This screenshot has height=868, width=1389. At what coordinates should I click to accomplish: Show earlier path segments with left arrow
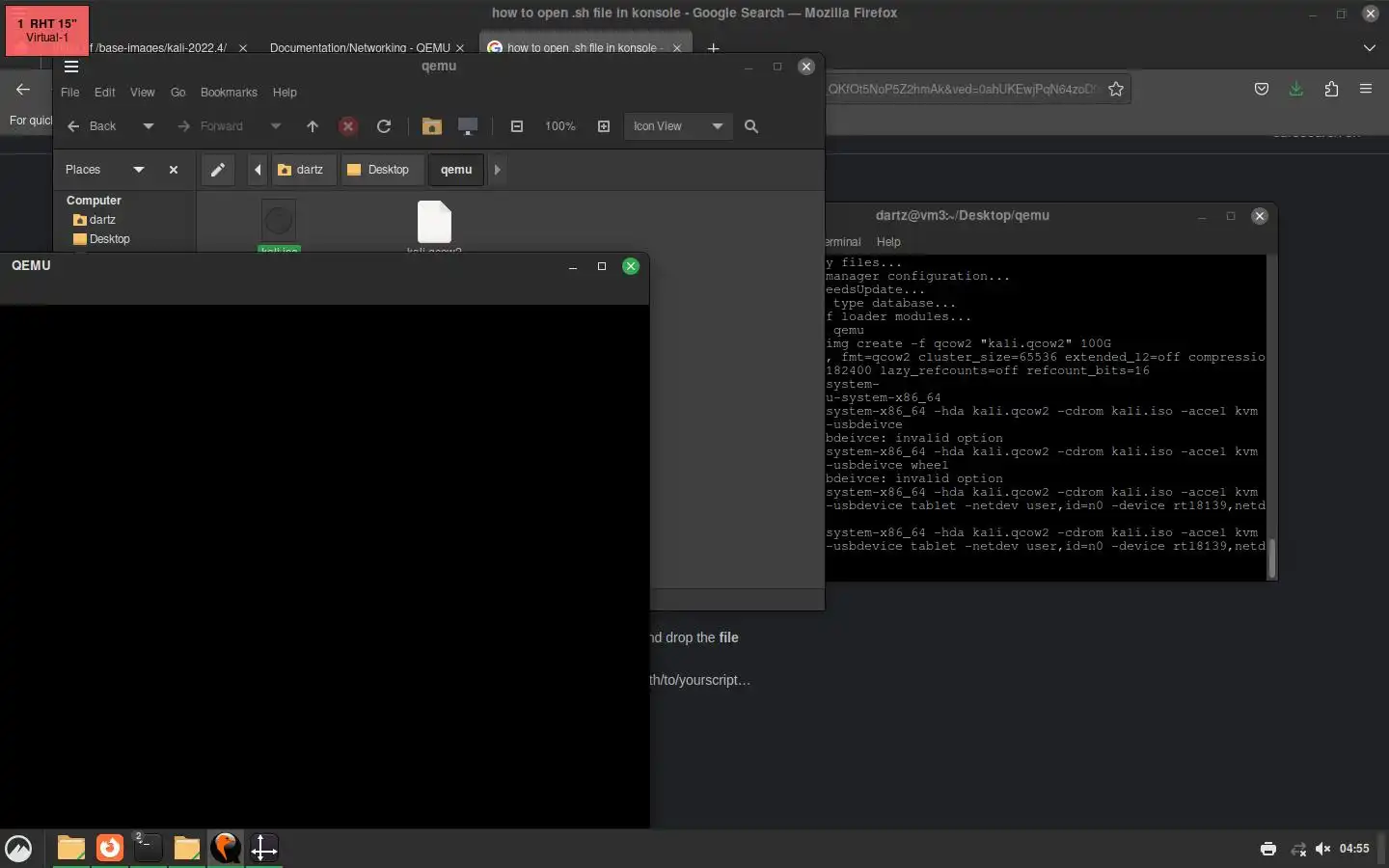[258, 170]
